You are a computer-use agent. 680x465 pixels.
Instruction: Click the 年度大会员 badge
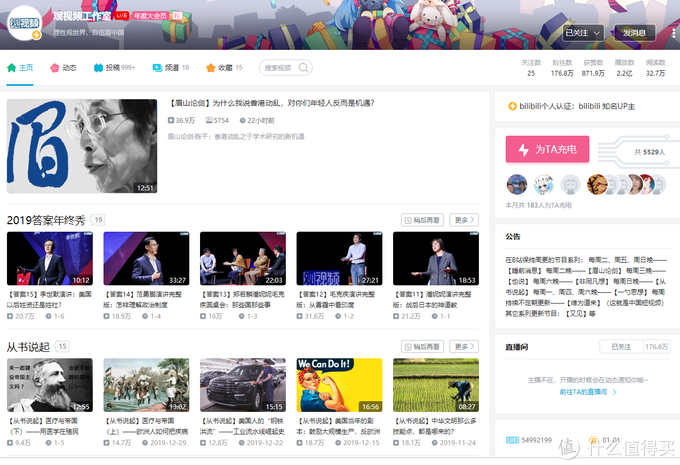point(150,16)
